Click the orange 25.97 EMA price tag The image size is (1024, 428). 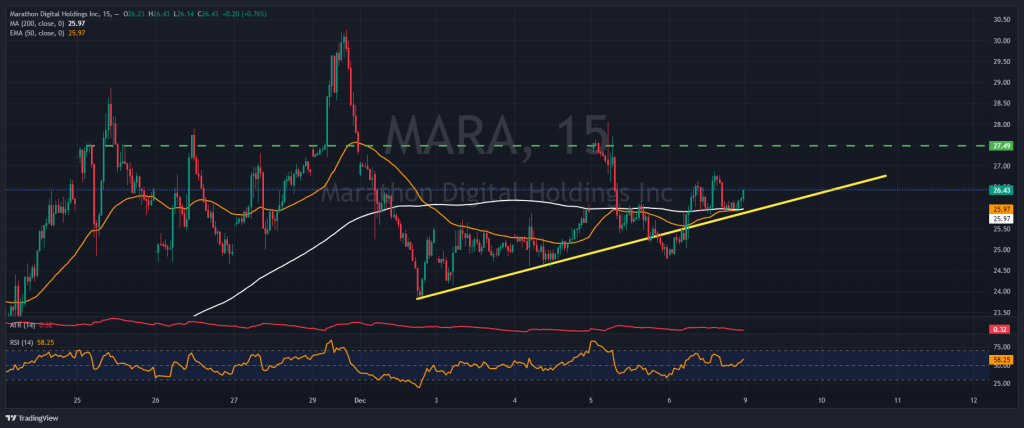click(1000, 209)
